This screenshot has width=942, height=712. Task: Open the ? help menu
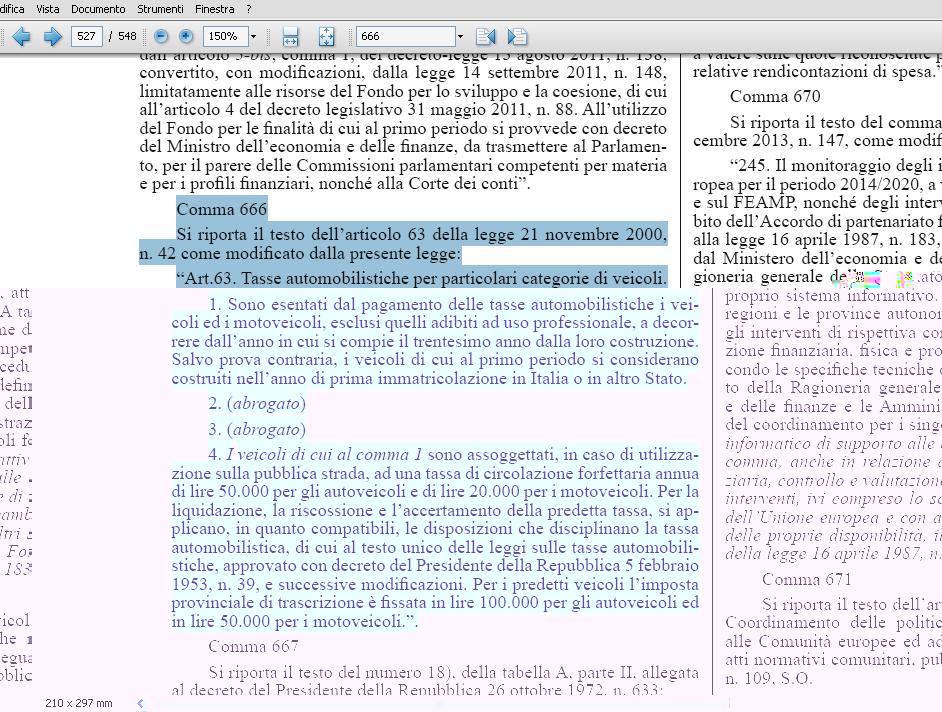(249, 9)
